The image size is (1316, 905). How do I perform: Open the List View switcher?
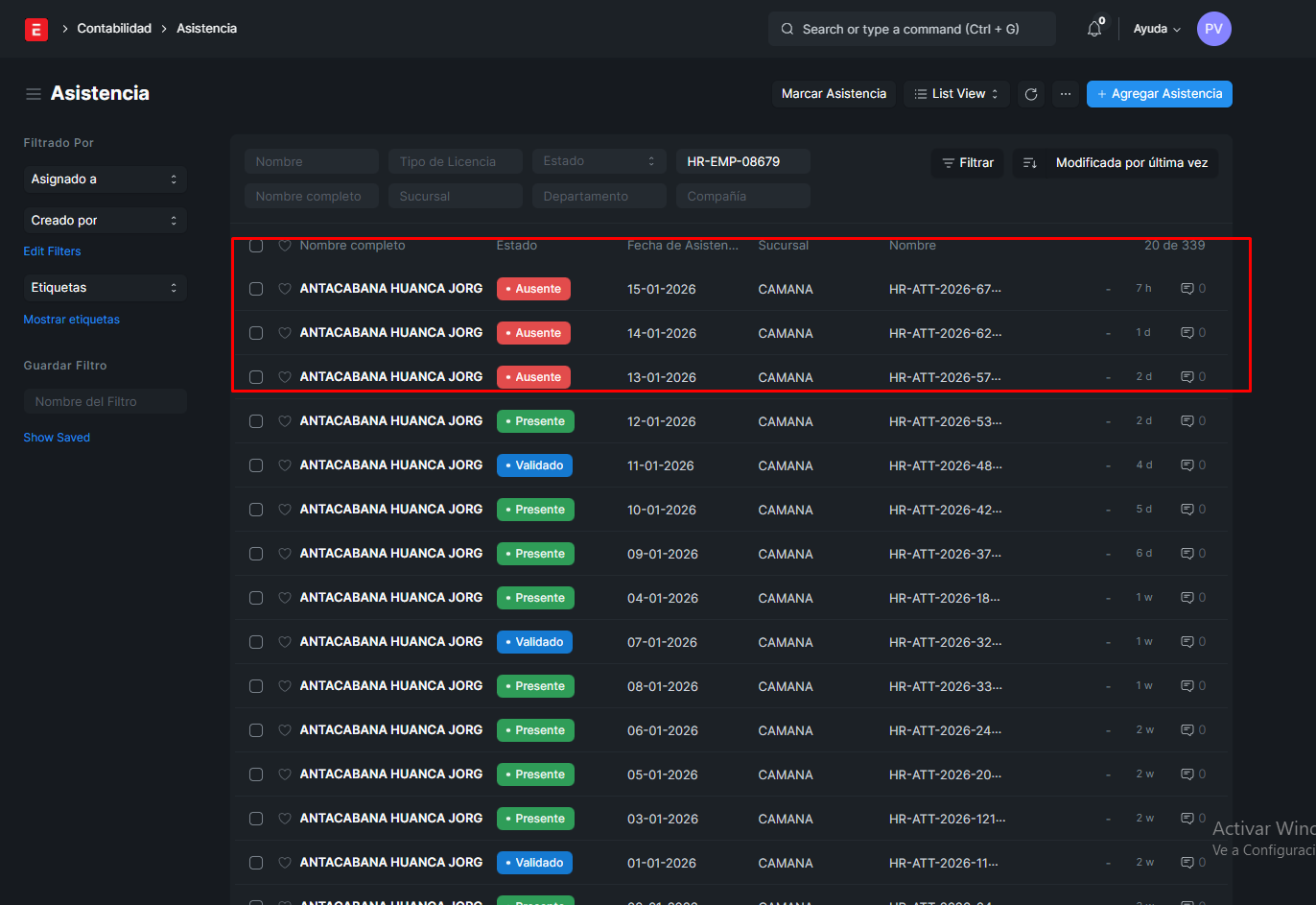coord(956,94)
